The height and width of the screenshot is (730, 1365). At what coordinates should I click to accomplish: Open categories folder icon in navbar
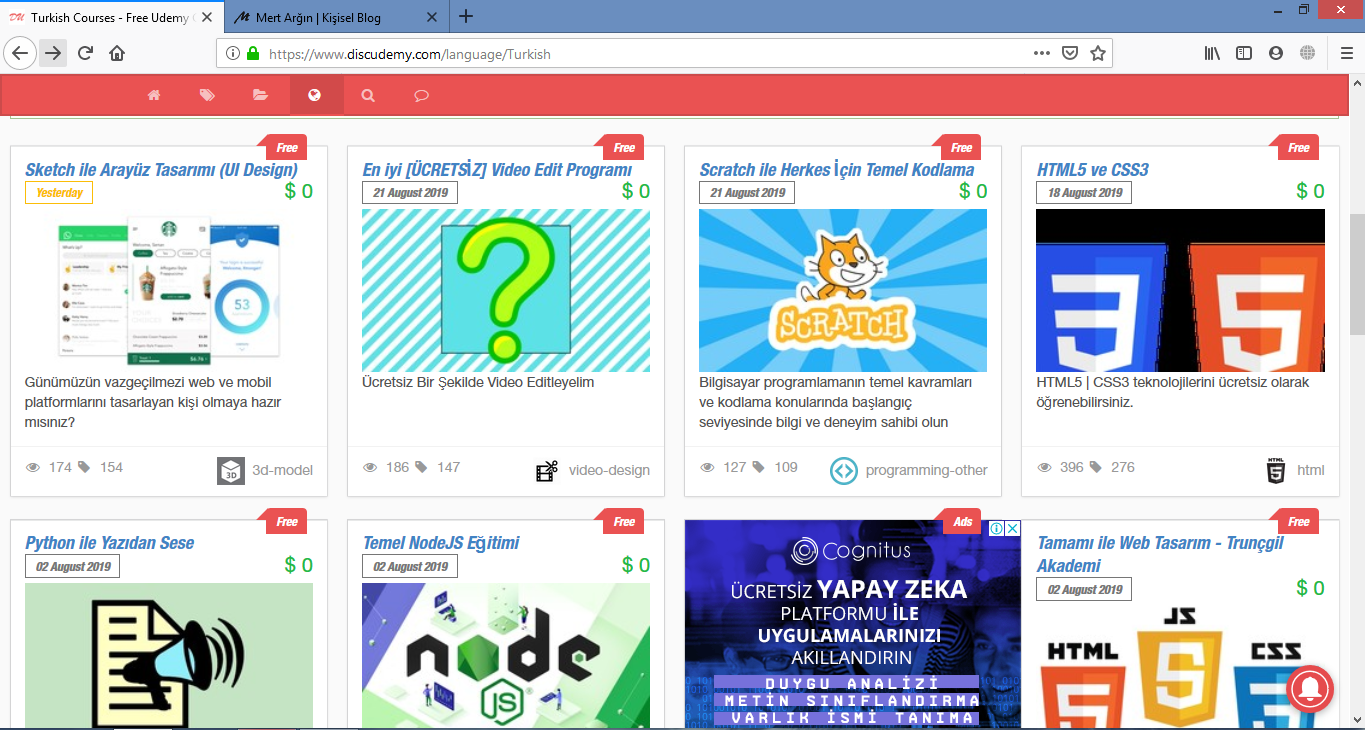[x=260, y=95]
